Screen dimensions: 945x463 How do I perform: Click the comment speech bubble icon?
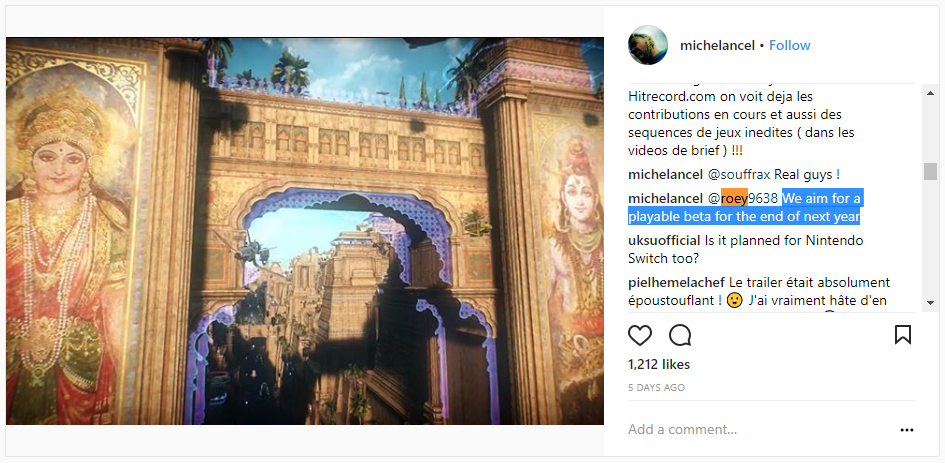[x=680, y=335]
